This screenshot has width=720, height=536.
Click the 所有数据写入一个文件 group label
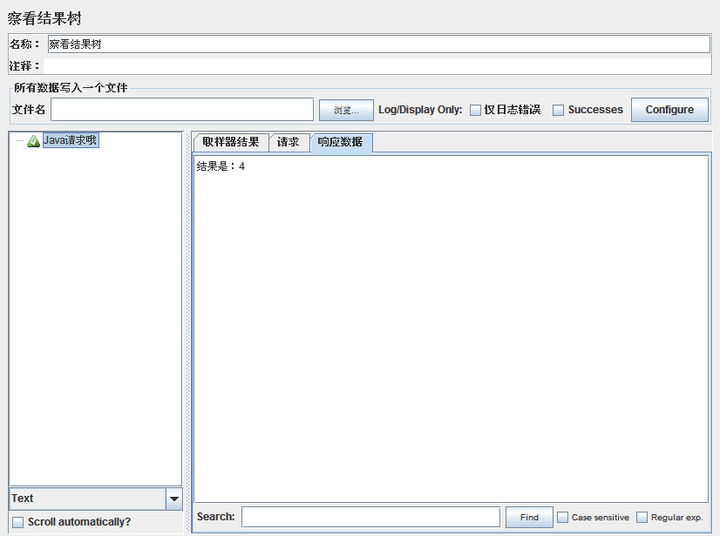point(71,88)
